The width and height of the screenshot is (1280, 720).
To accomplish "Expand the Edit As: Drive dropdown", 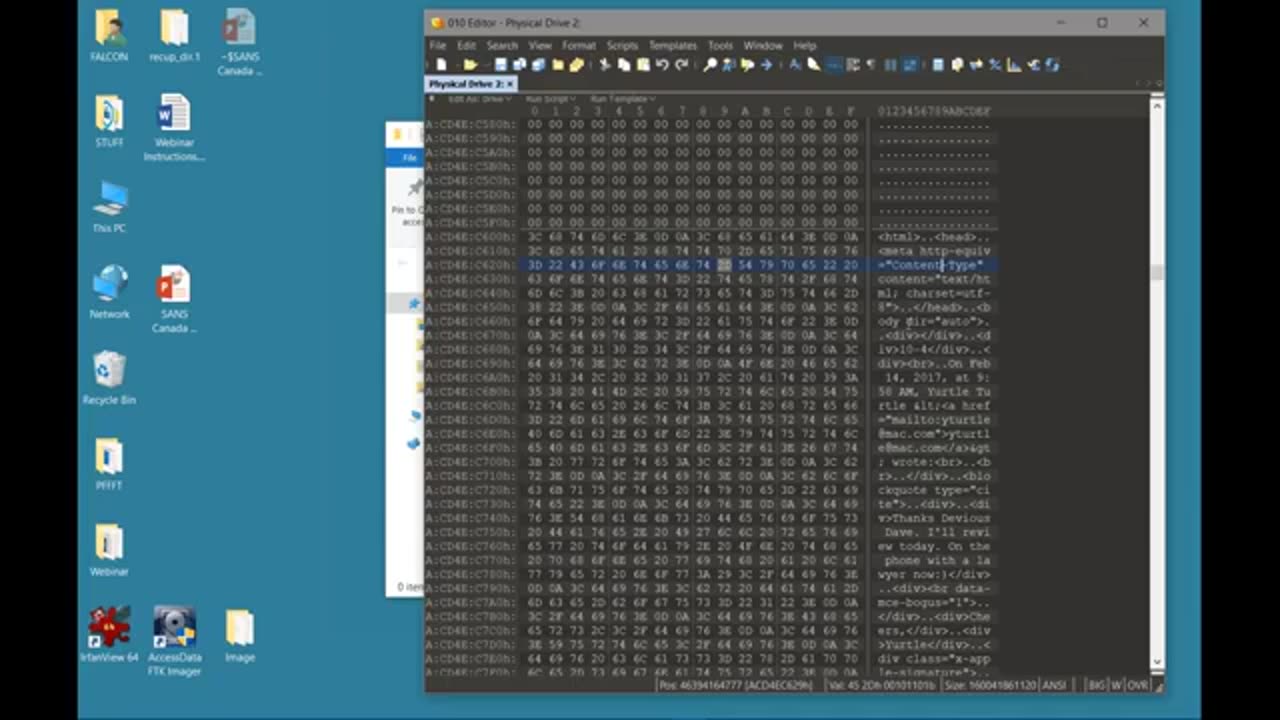I will tap(480, 99).
